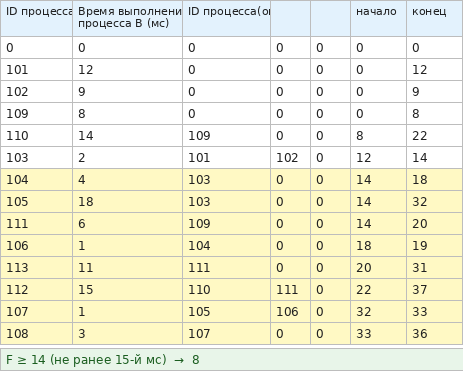This screenshot has height=377, width=463.
Task: Click duration value 9 in row 102
Action: [x=128, y=92]
